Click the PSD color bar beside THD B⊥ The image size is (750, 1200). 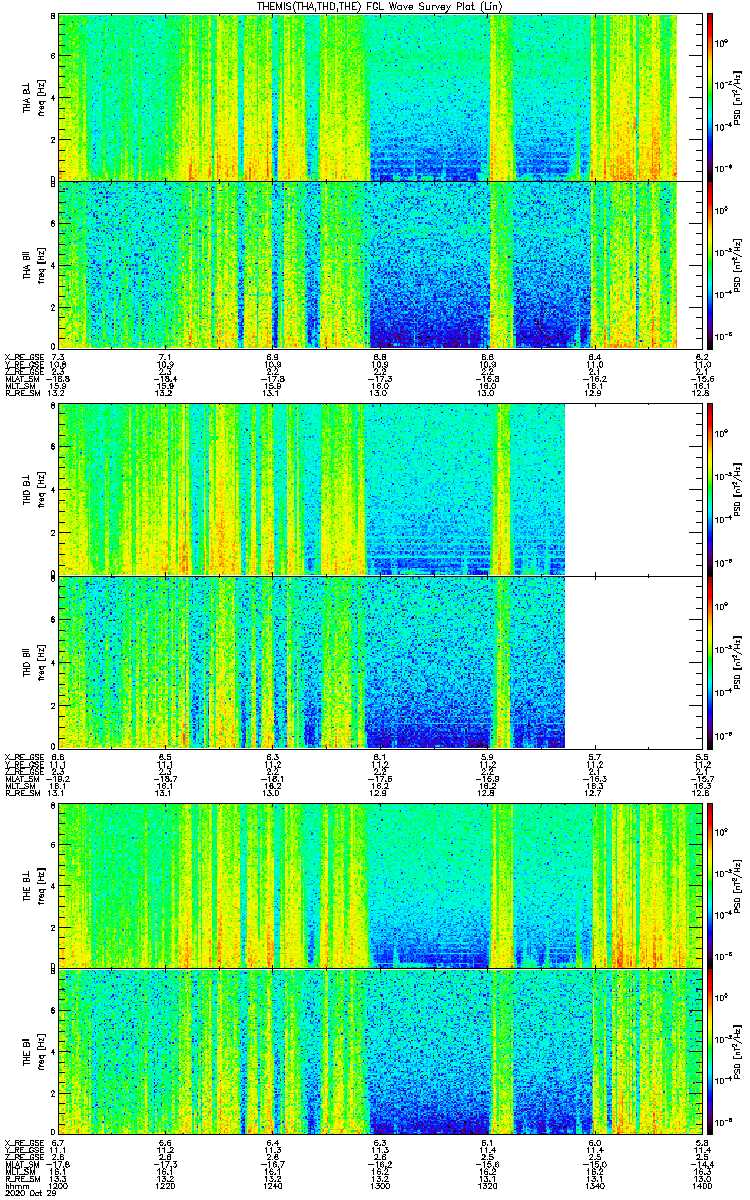711,489
